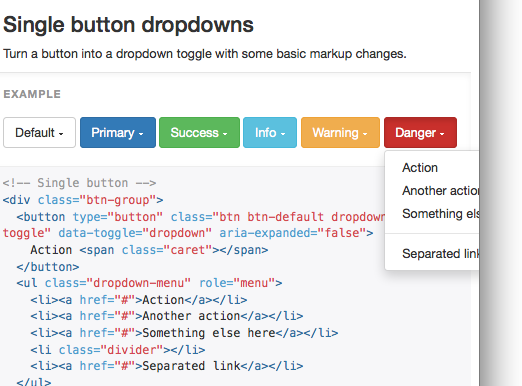Image resolution: width=522 pixels, height=386 pixels.
Task: Expand the green Success dropdown
Action: coord(199,132)
